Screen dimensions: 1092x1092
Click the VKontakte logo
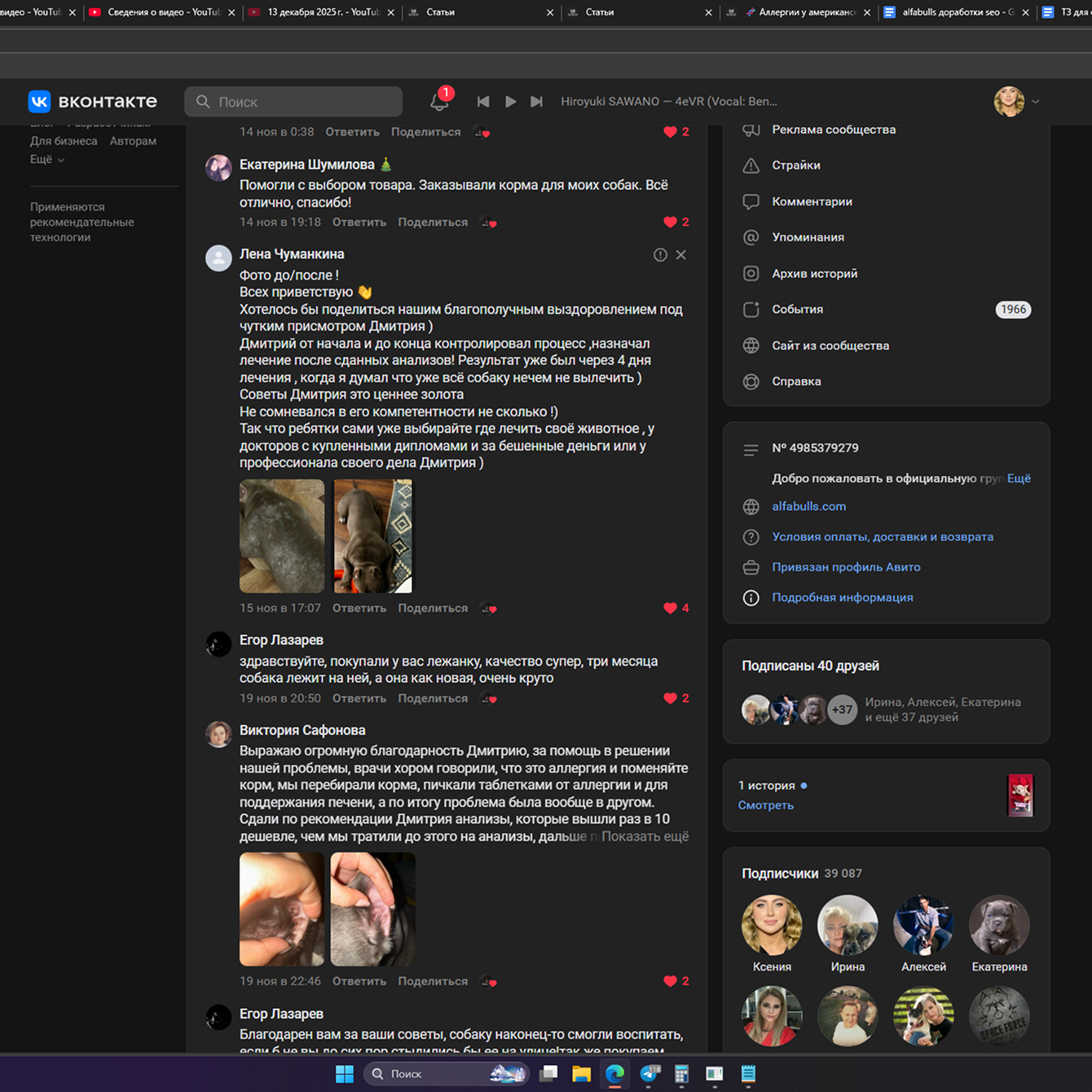(92, 101)
